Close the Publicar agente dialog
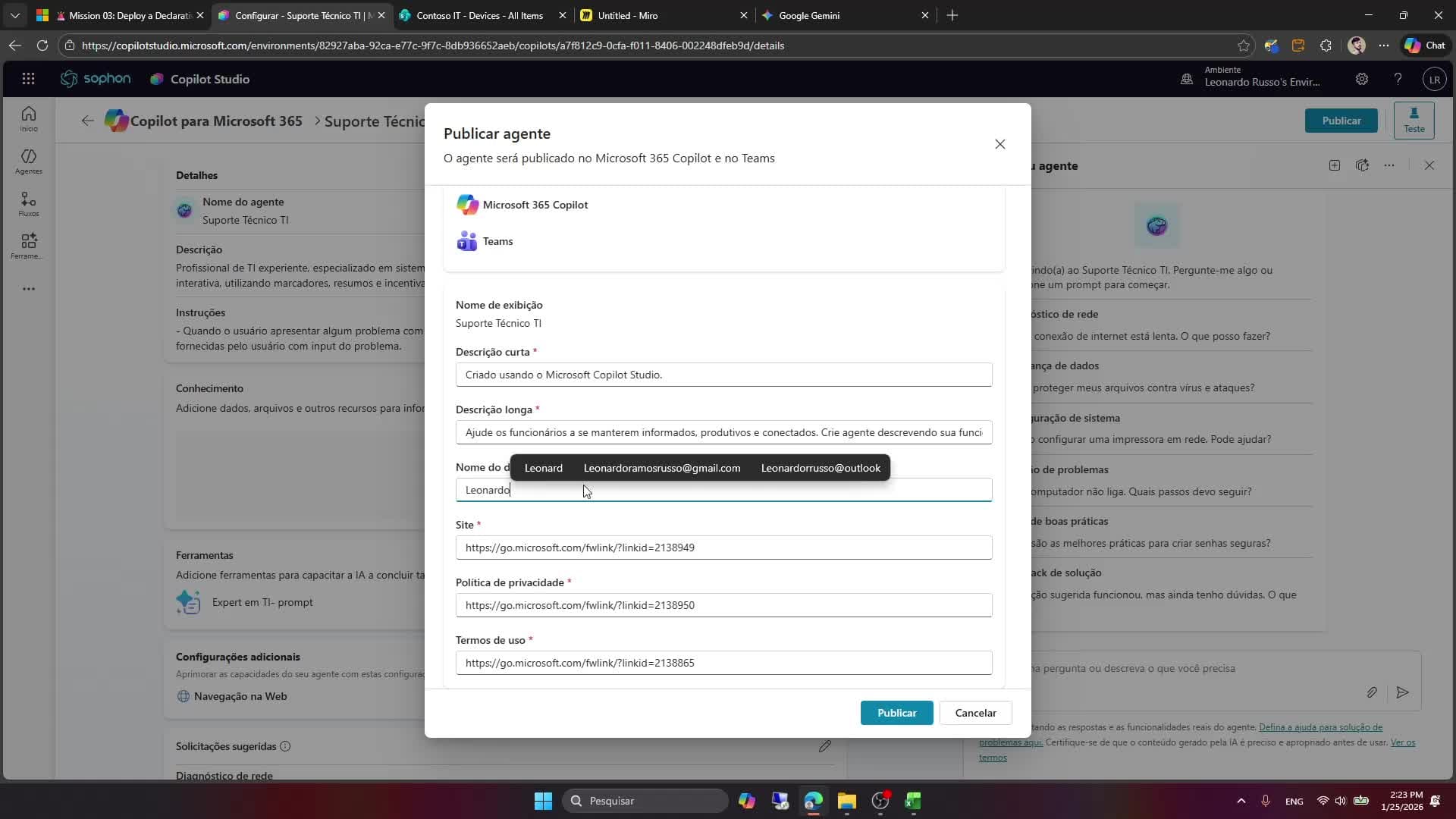1456x819 pixels. (999, 144)
